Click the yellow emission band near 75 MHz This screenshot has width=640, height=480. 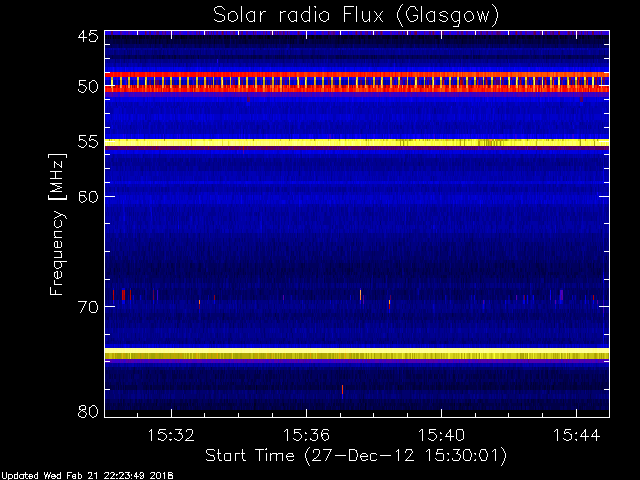(357, 353)
